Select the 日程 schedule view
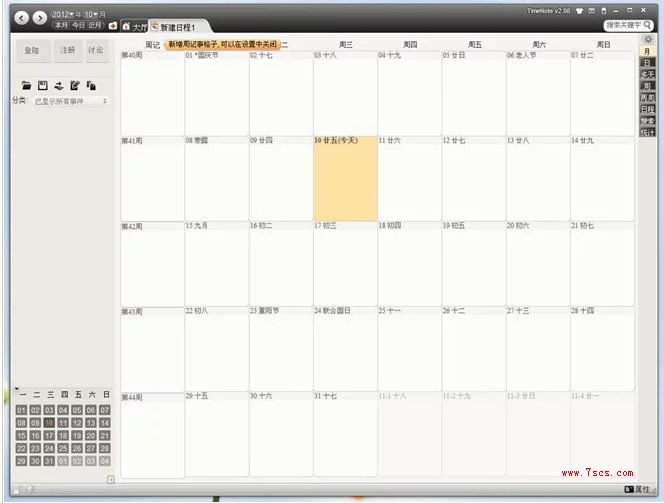Screen dimensions: 664x503 click(x=647, y=109)
